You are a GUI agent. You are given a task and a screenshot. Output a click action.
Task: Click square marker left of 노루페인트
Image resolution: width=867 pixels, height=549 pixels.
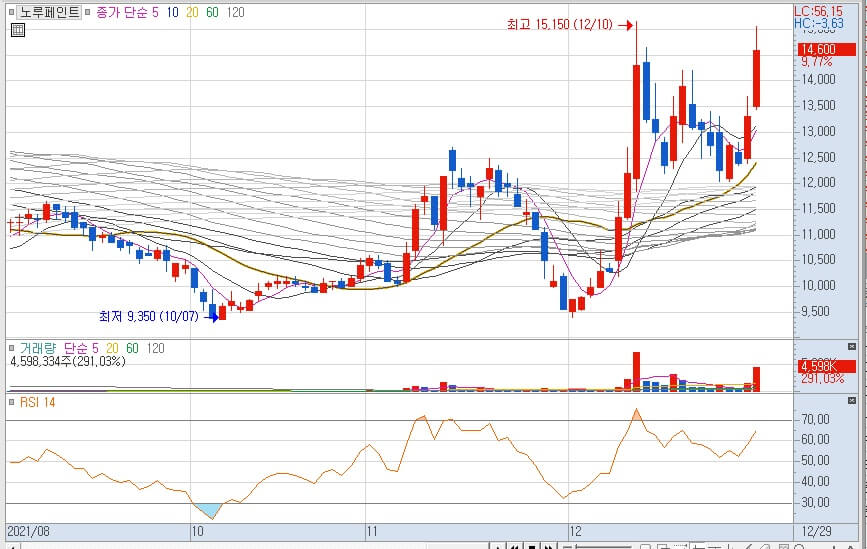point(11,12)
